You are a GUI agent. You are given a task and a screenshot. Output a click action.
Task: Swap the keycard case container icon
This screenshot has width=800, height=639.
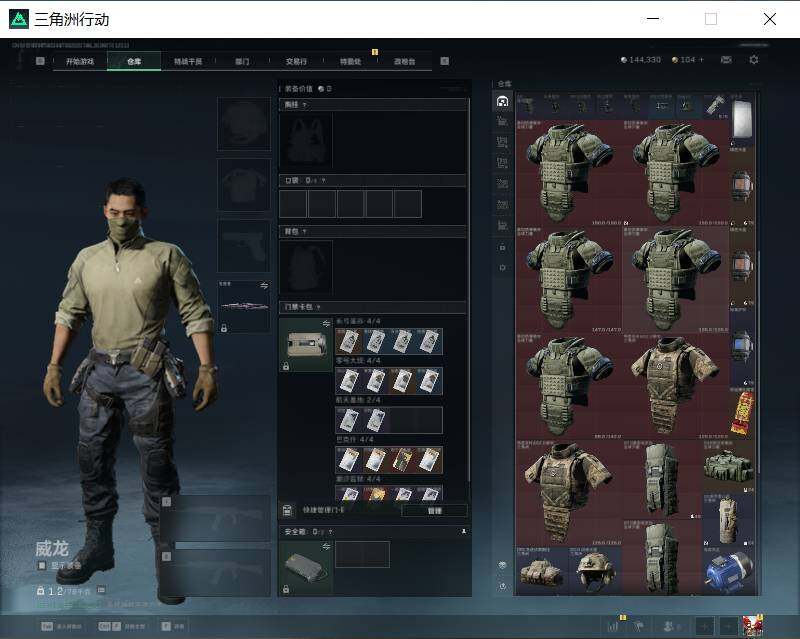(x=326, y=324)
